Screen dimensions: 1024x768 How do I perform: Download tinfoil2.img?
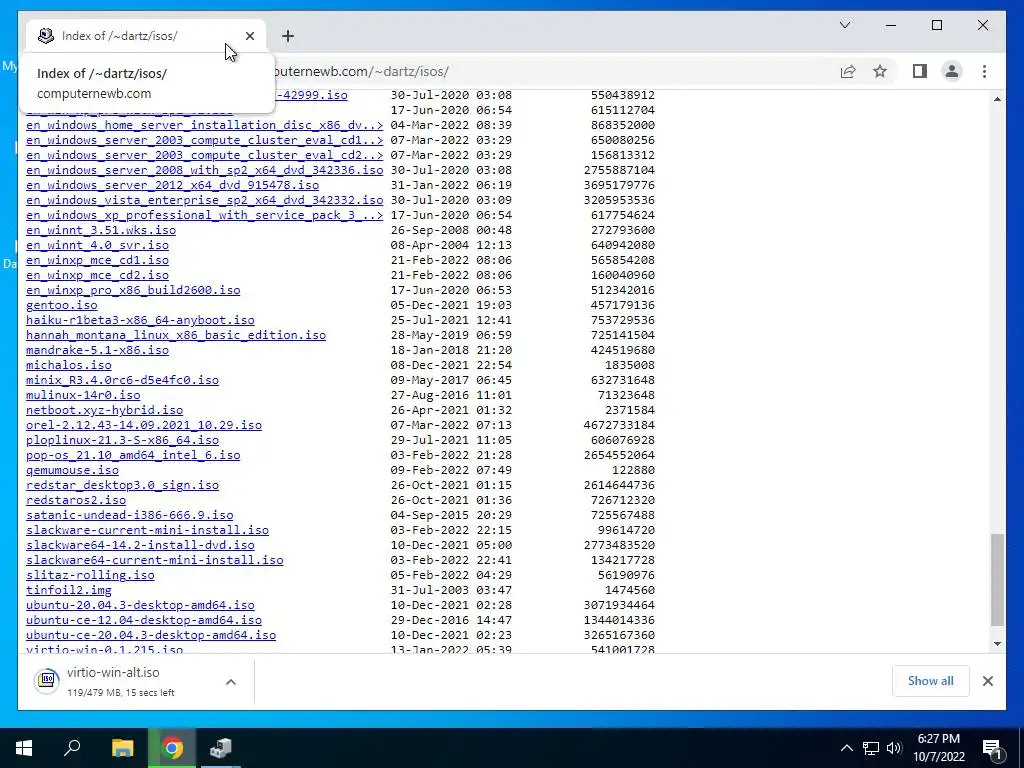pos(69,591)
